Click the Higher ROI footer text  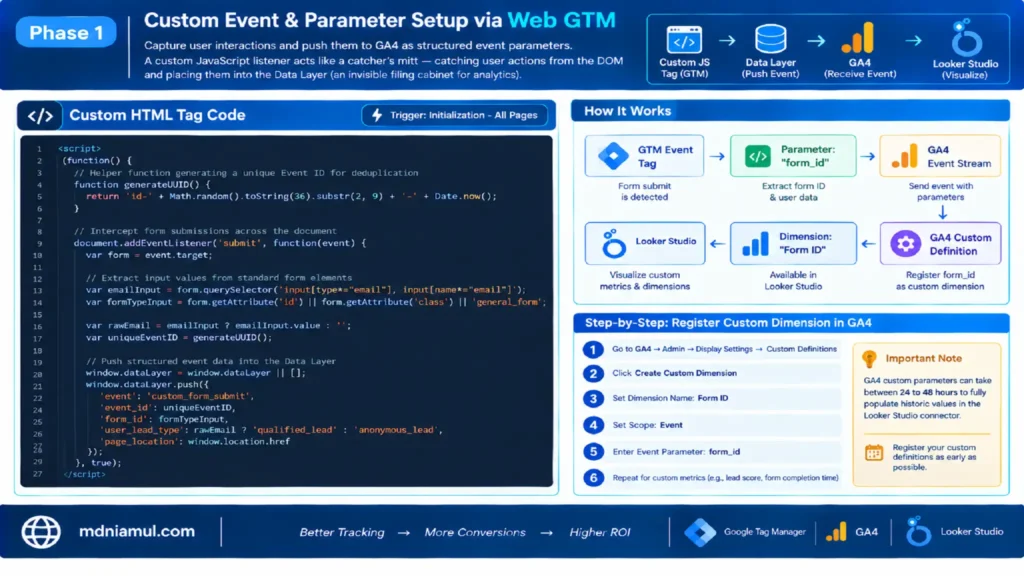600,533
